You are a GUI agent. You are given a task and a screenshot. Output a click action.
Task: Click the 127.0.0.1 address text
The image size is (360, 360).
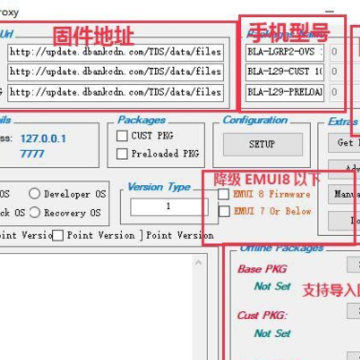pos(43,139)
